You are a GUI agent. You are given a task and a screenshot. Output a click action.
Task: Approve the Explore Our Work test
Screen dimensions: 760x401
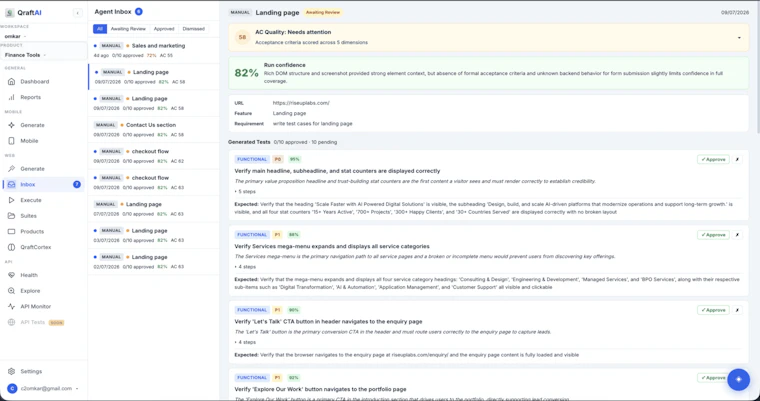713,377
